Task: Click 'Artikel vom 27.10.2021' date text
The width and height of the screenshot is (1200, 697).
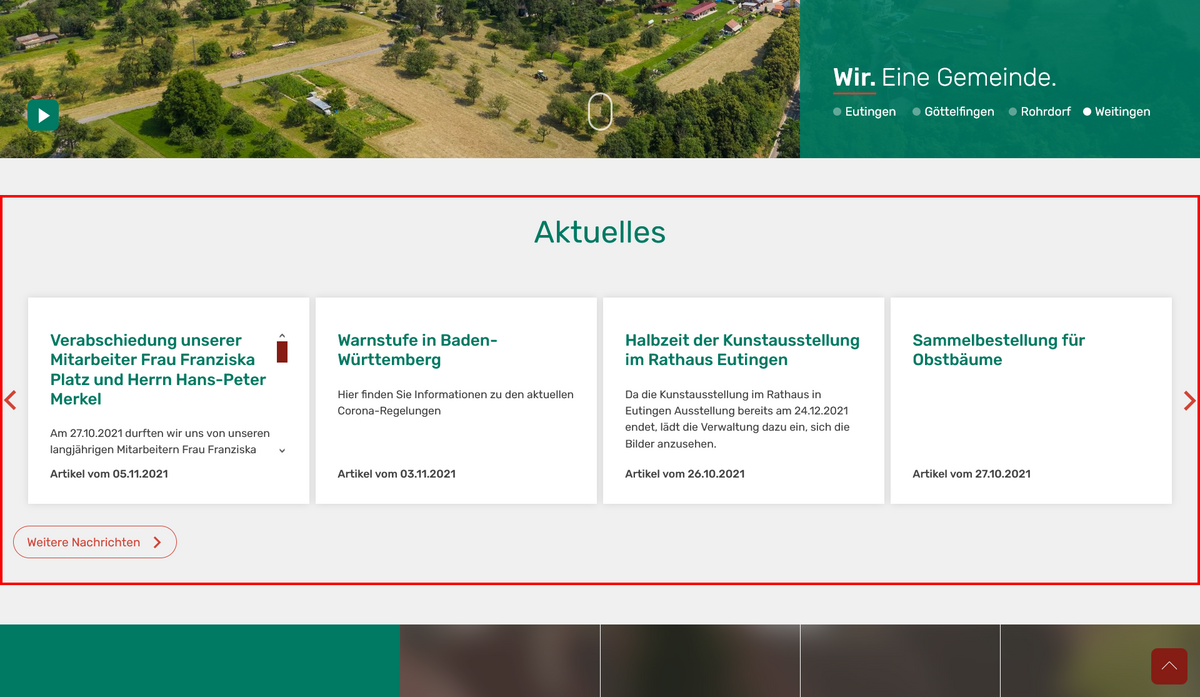Action: (972, 474)
